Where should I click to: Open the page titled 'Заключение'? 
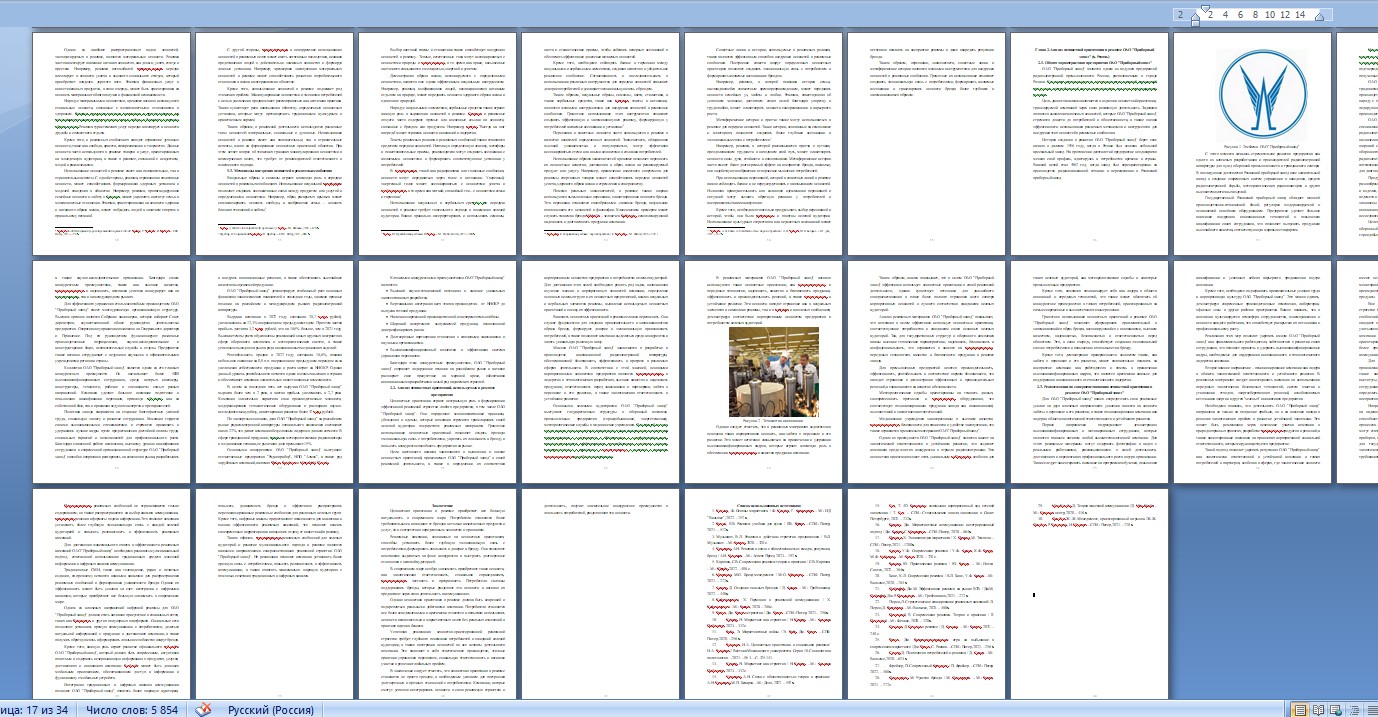click(x=436, y=592)
